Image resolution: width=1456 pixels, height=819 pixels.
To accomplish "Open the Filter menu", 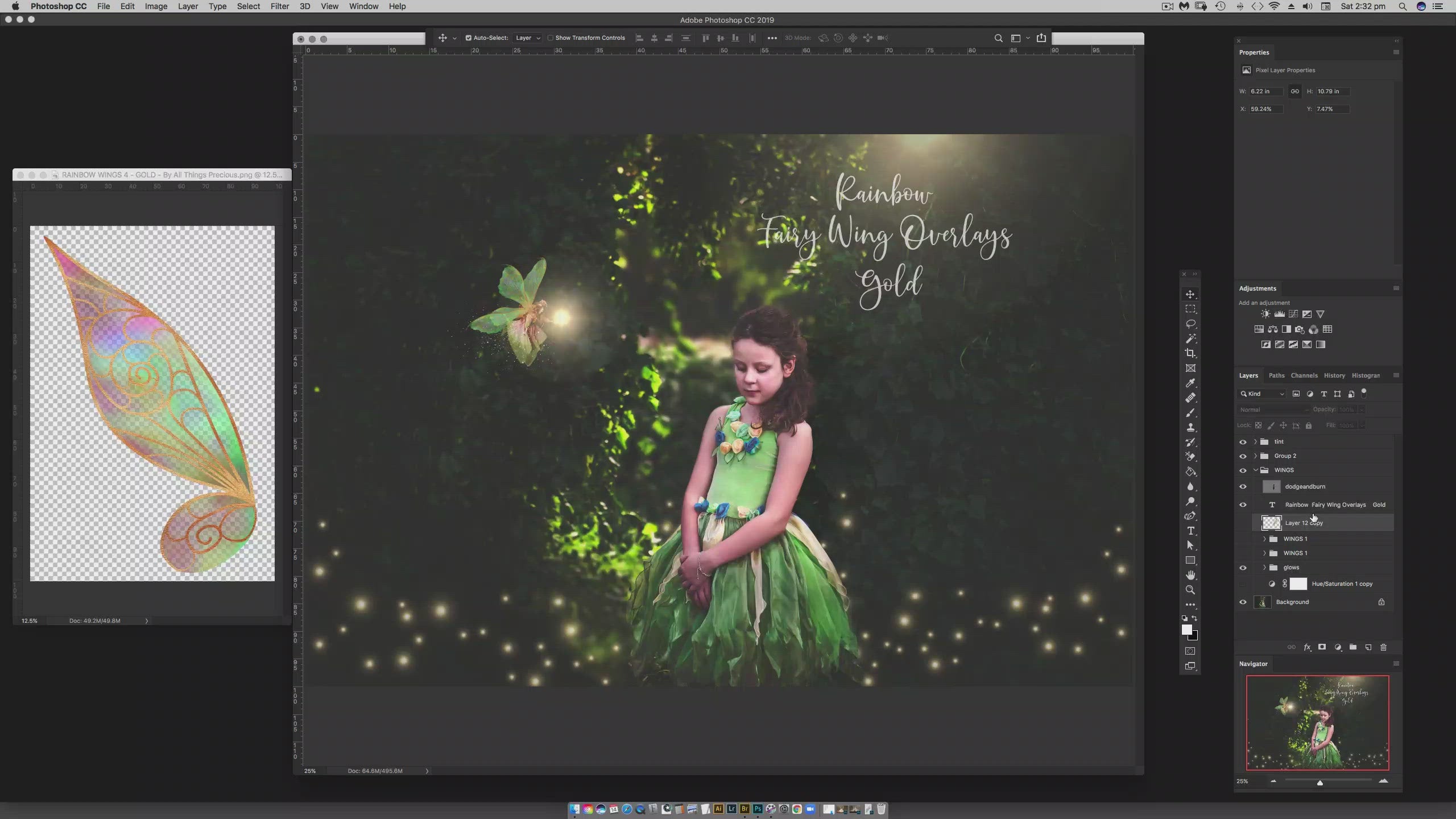I will point(279,6).
